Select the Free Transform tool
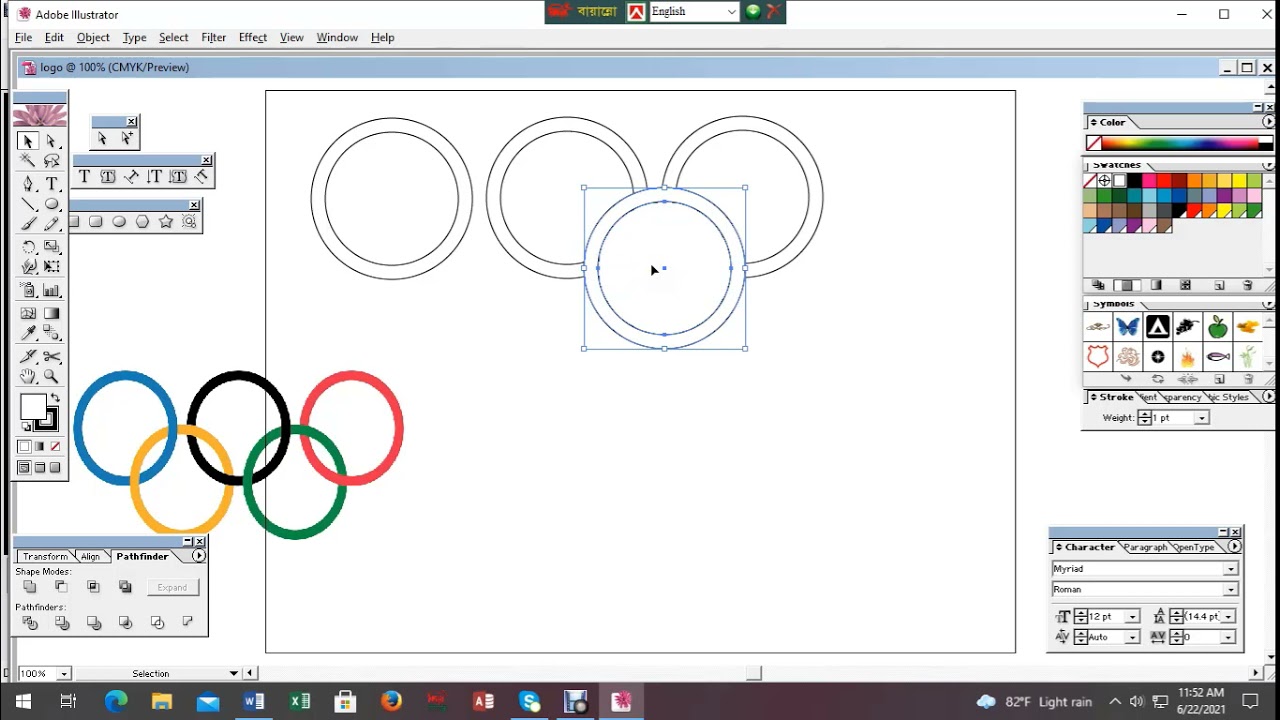Viewport: 1280px width, 720px height. pos(51,267)
